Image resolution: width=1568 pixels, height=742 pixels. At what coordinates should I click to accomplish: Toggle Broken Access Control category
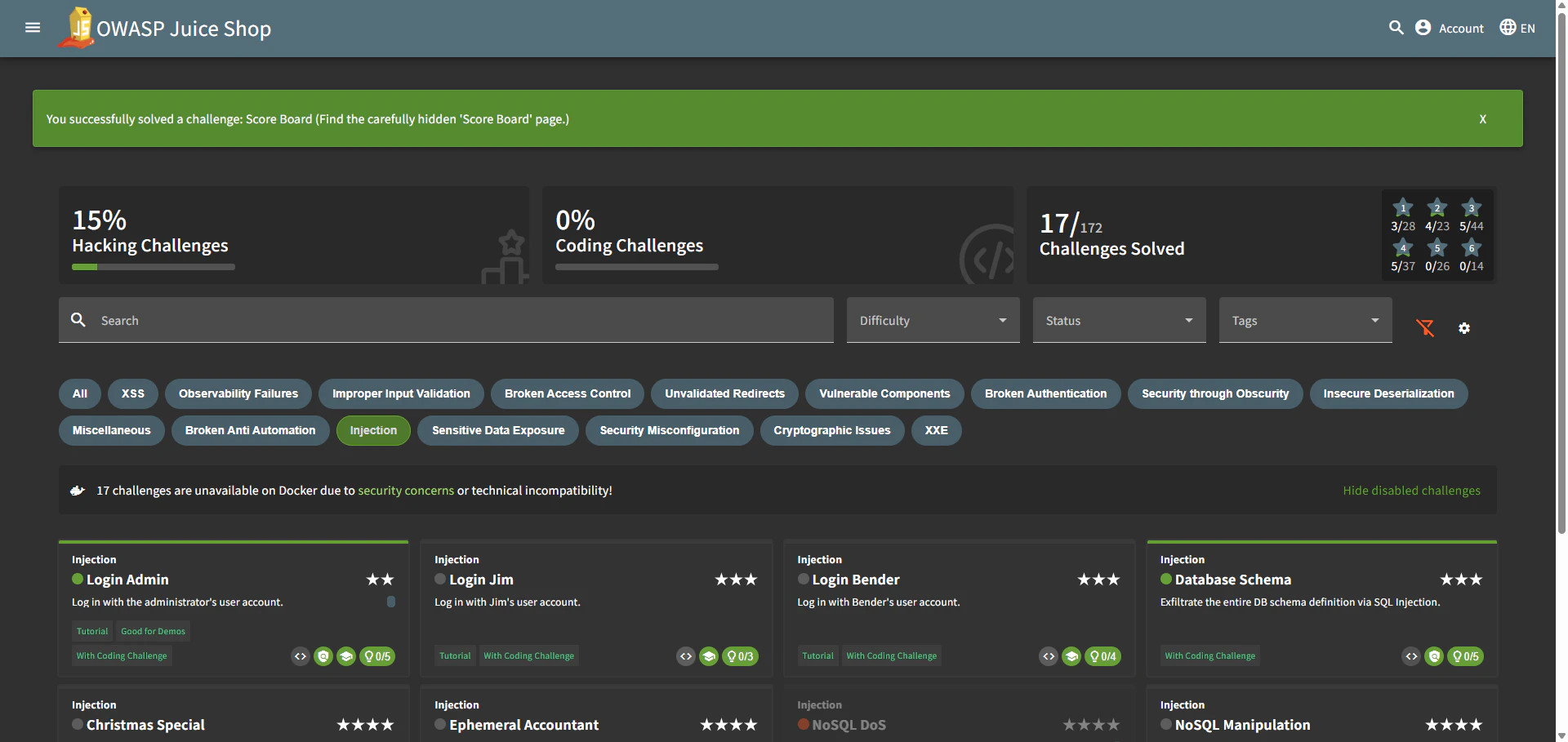pos(568,393)
